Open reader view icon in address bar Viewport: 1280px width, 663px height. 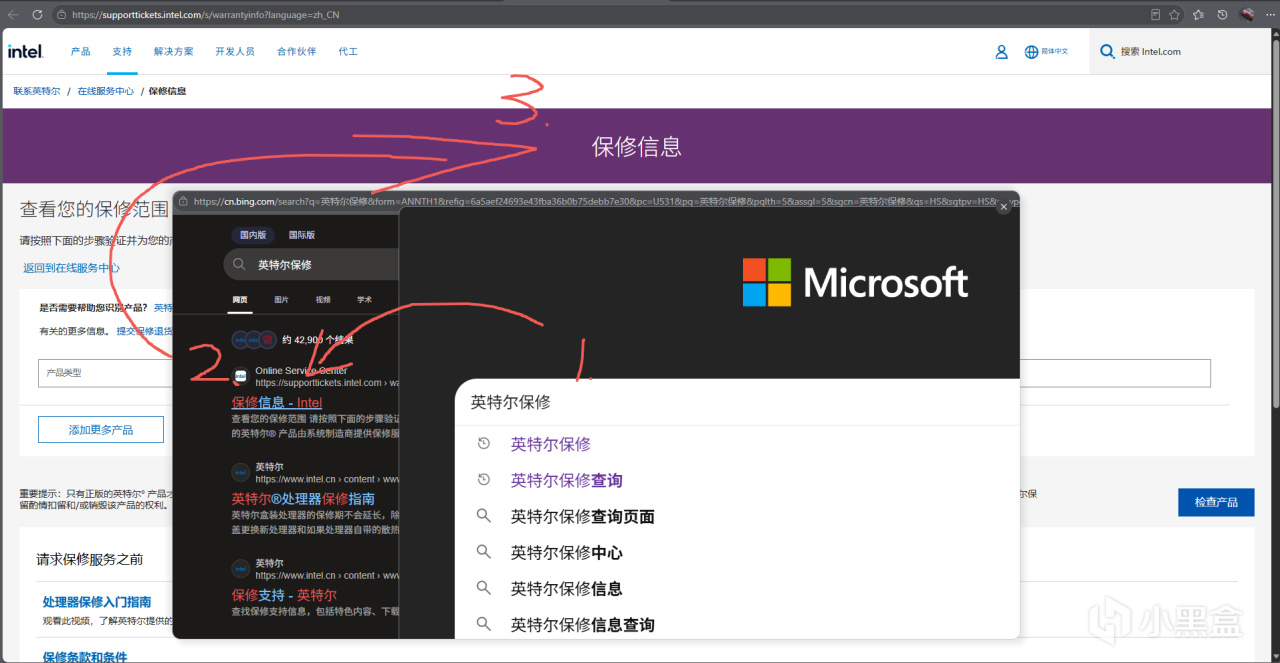coord(1156,15)
